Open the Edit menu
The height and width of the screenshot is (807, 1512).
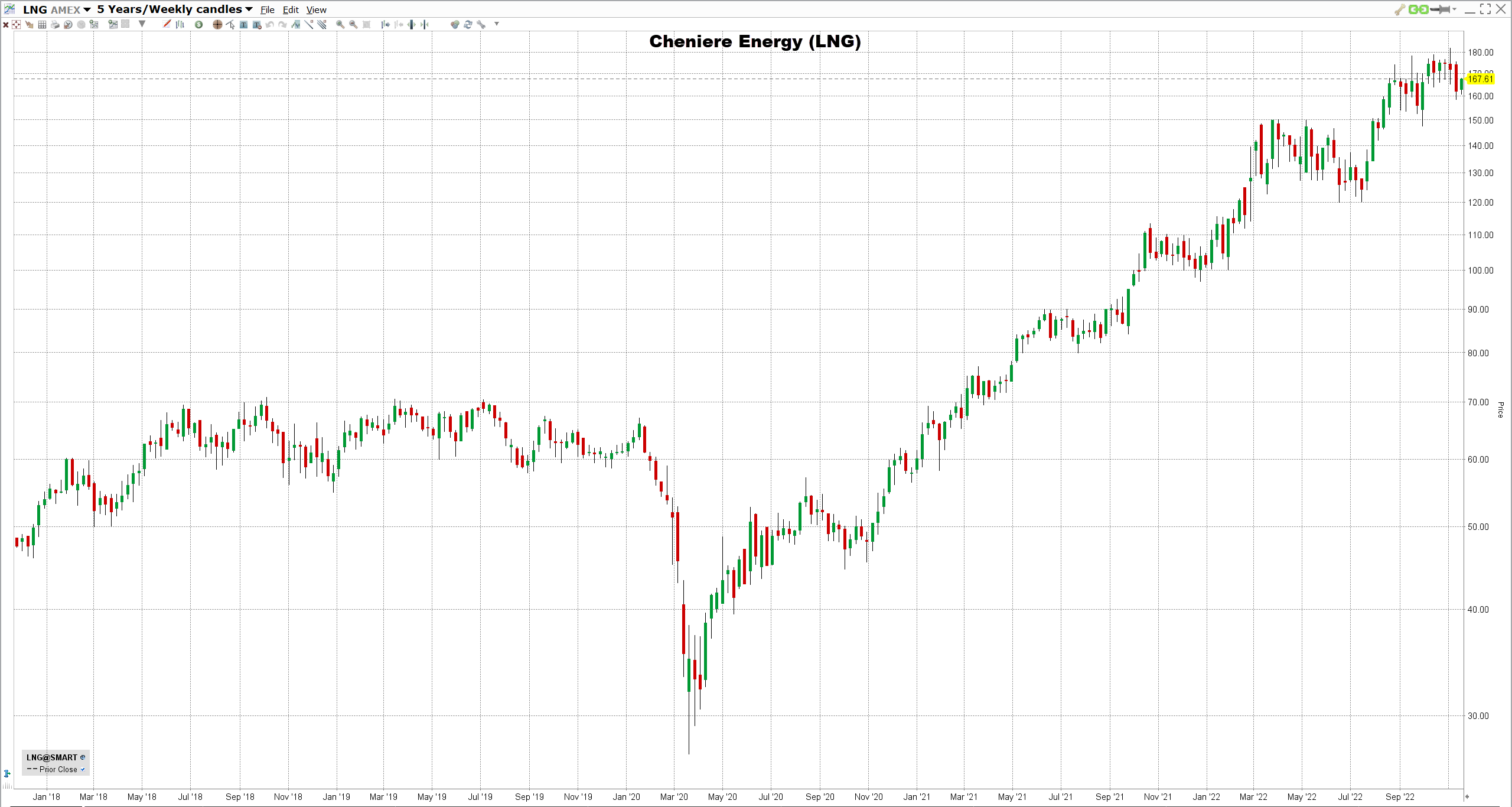pyautogui.click(x=291, y=10)
